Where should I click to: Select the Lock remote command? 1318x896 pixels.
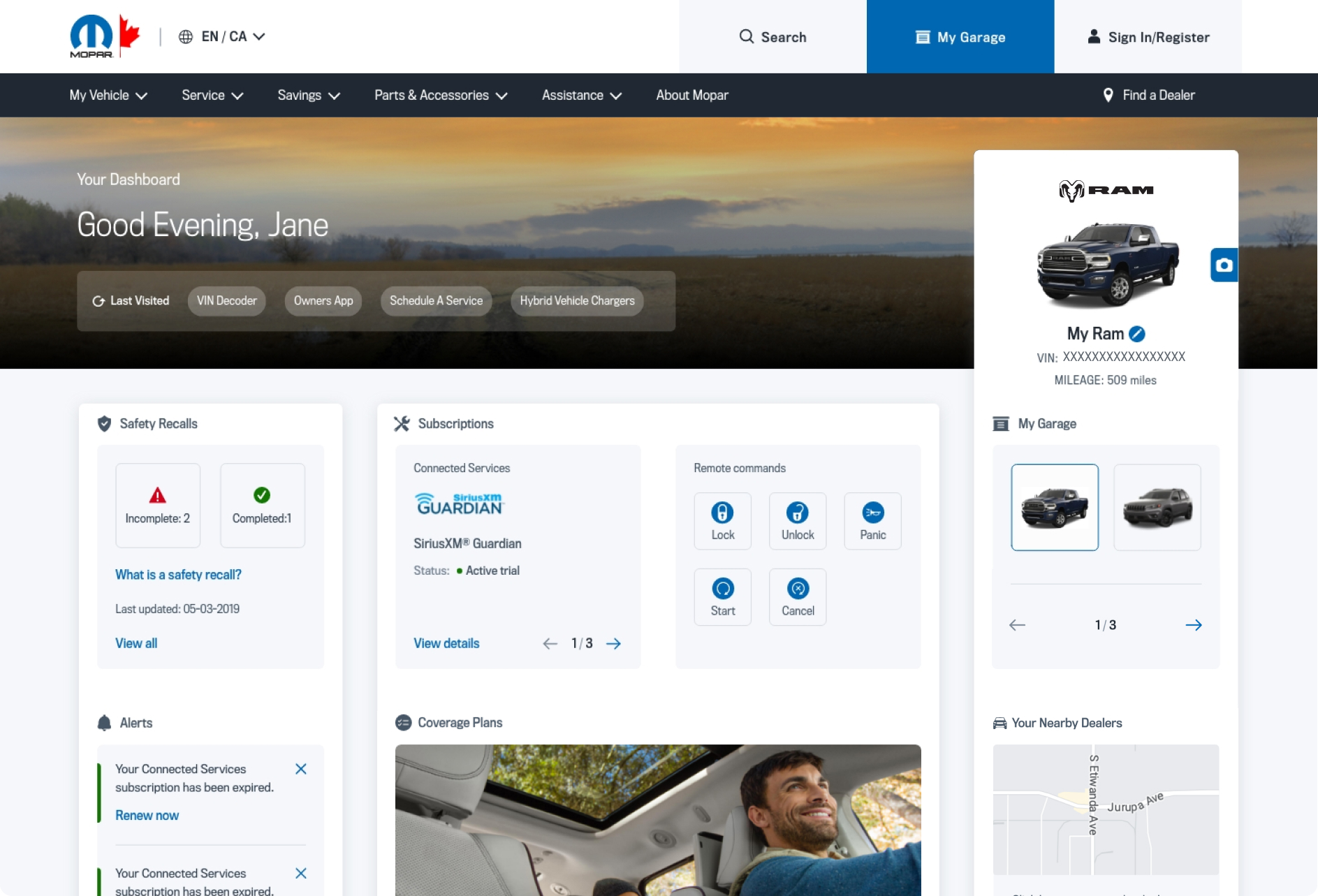tap(722, 520)
